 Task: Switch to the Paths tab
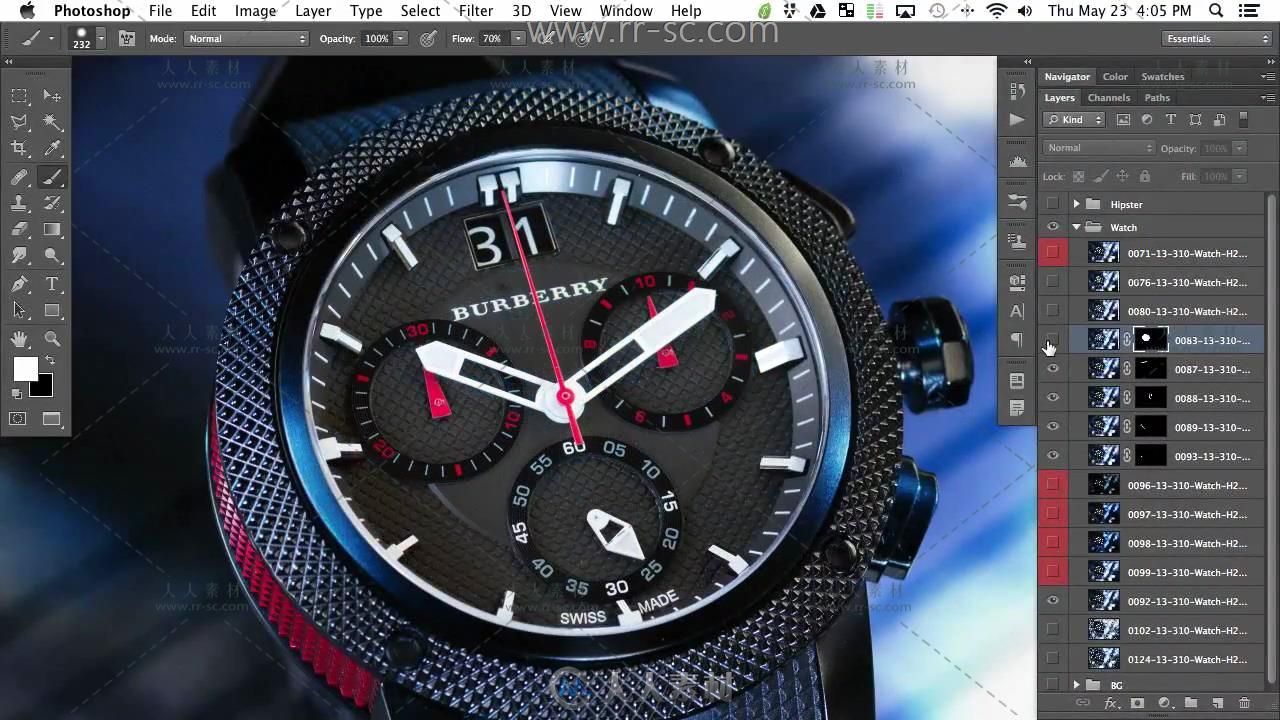(1157, 98)
